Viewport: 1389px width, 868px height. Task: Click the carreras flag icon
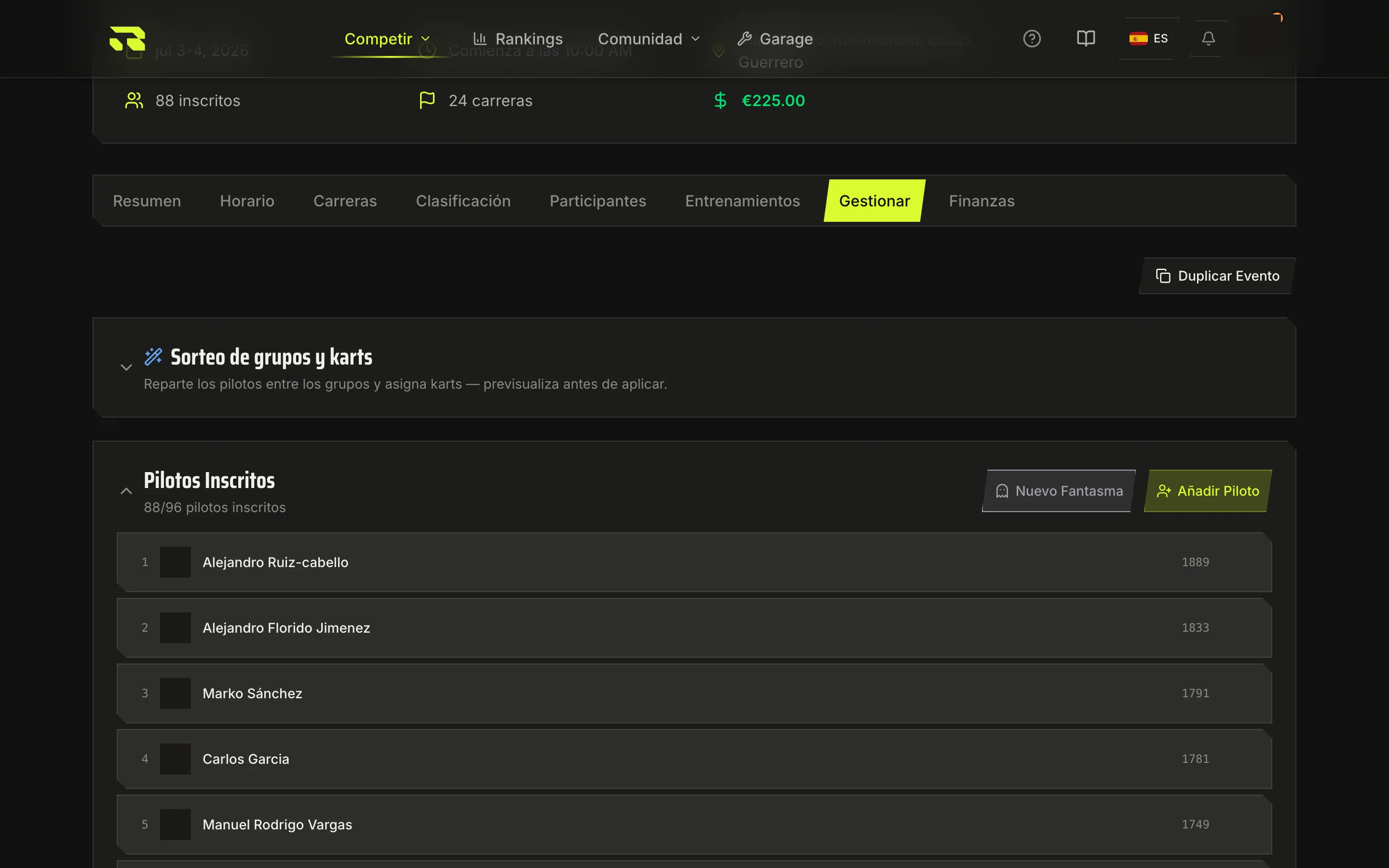point(427,100)
